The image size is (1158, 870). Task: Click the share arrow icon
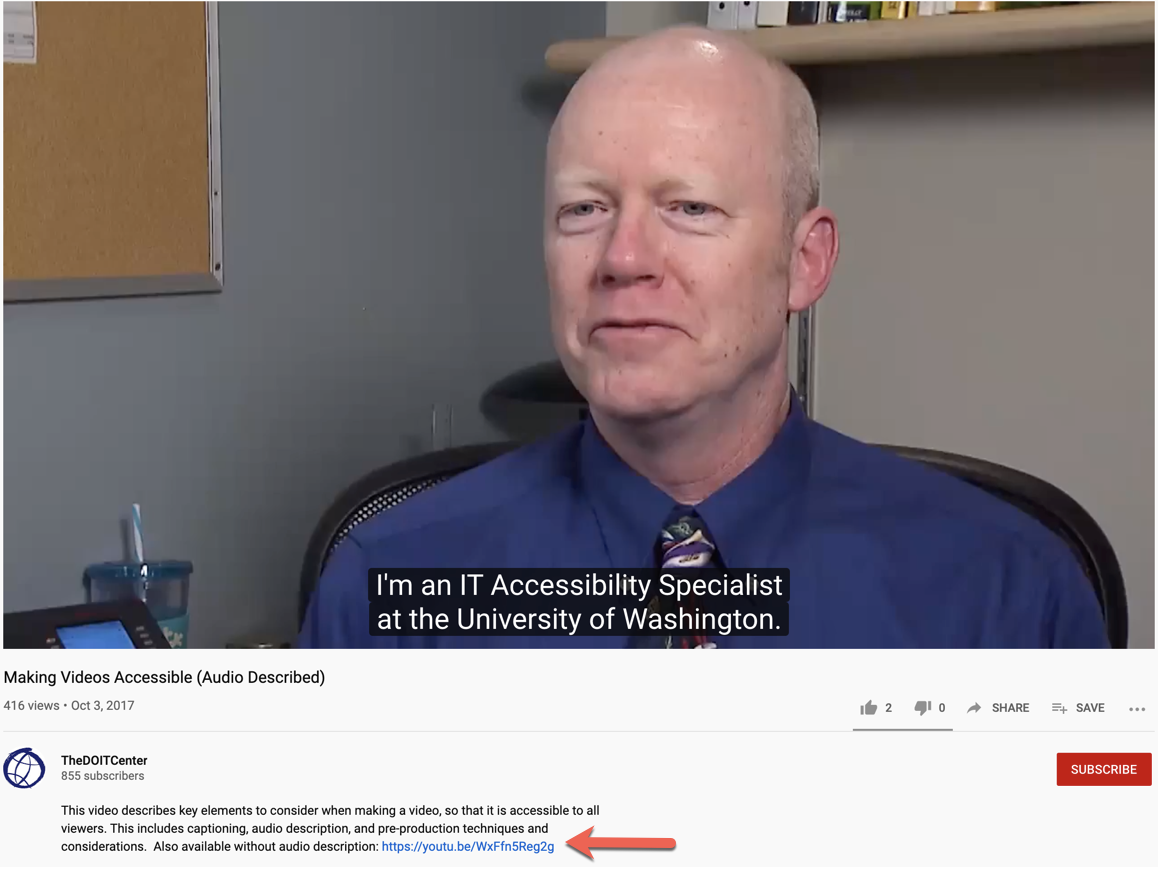point(974,708)
